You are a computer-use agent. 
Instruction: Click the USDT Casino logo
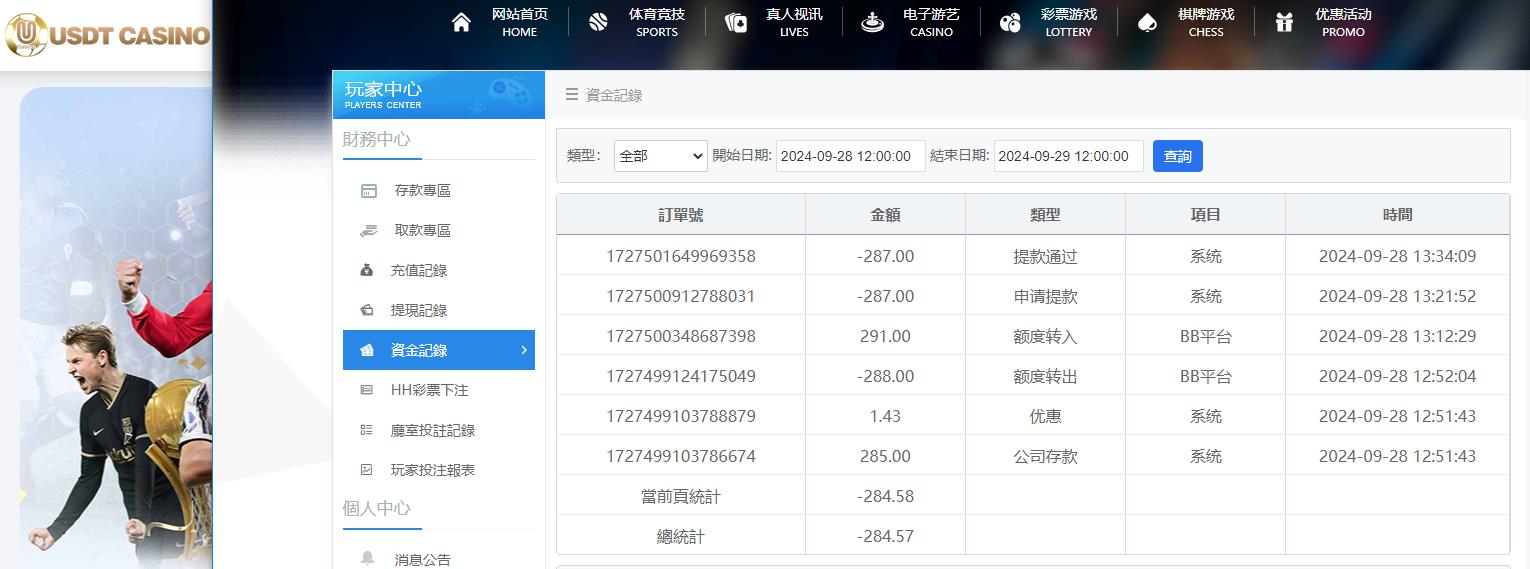[107, 36]
